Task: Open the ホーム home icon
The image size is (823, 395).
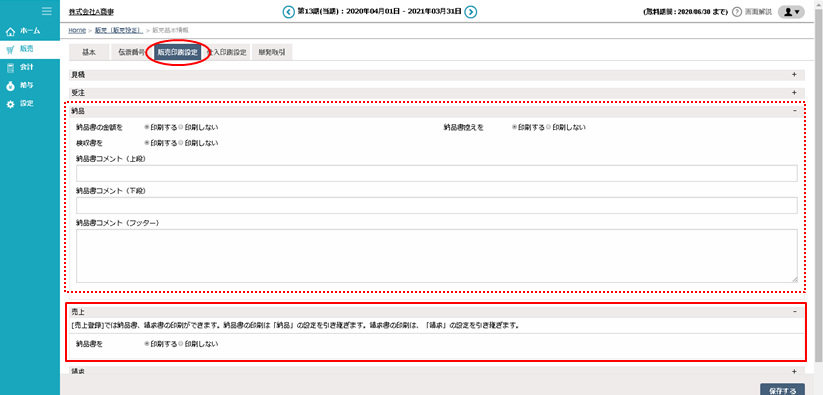Action: coord(10,32)
